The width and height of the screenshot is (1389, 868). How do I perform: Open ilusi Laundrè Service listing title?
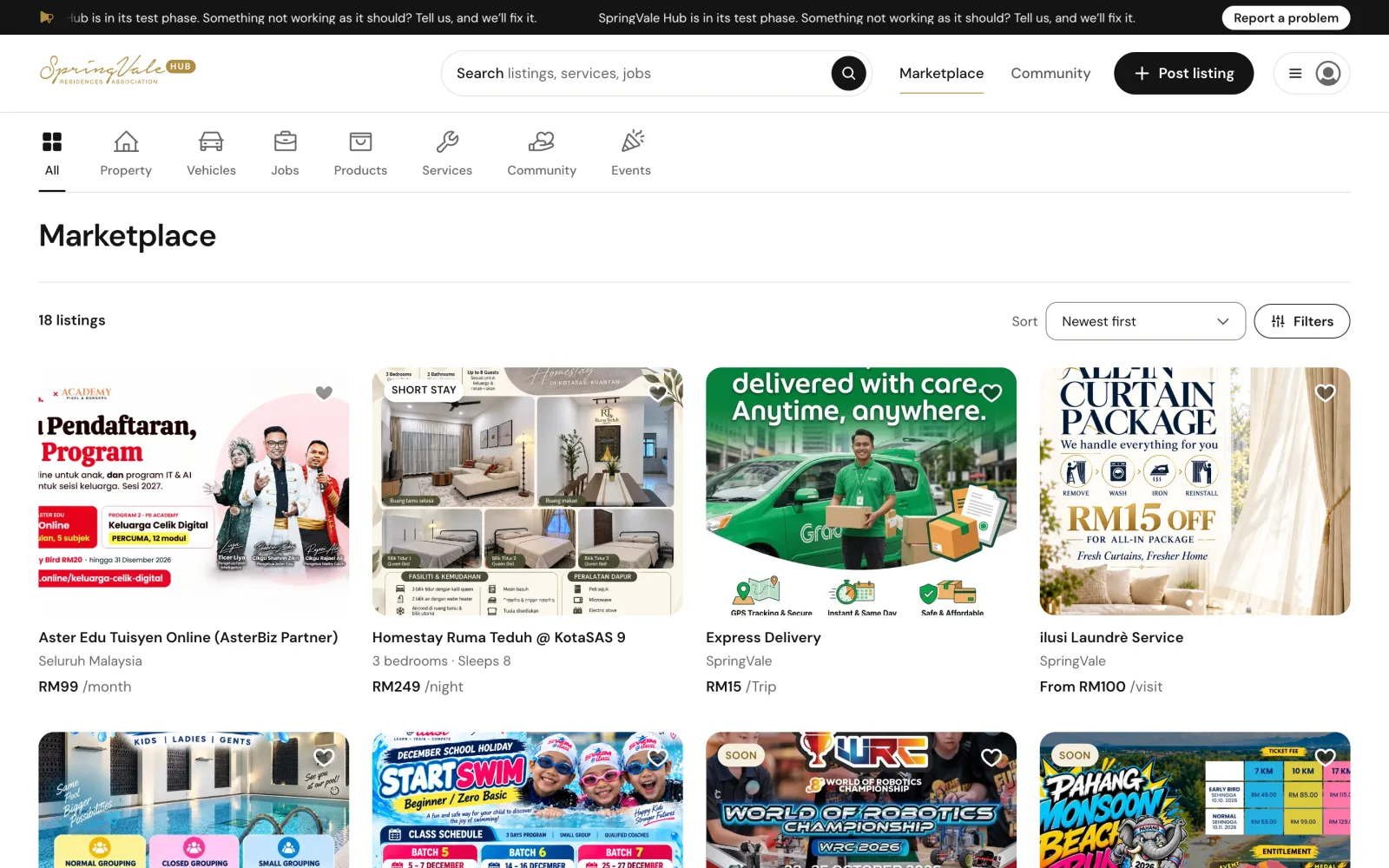click(1111, 637)
